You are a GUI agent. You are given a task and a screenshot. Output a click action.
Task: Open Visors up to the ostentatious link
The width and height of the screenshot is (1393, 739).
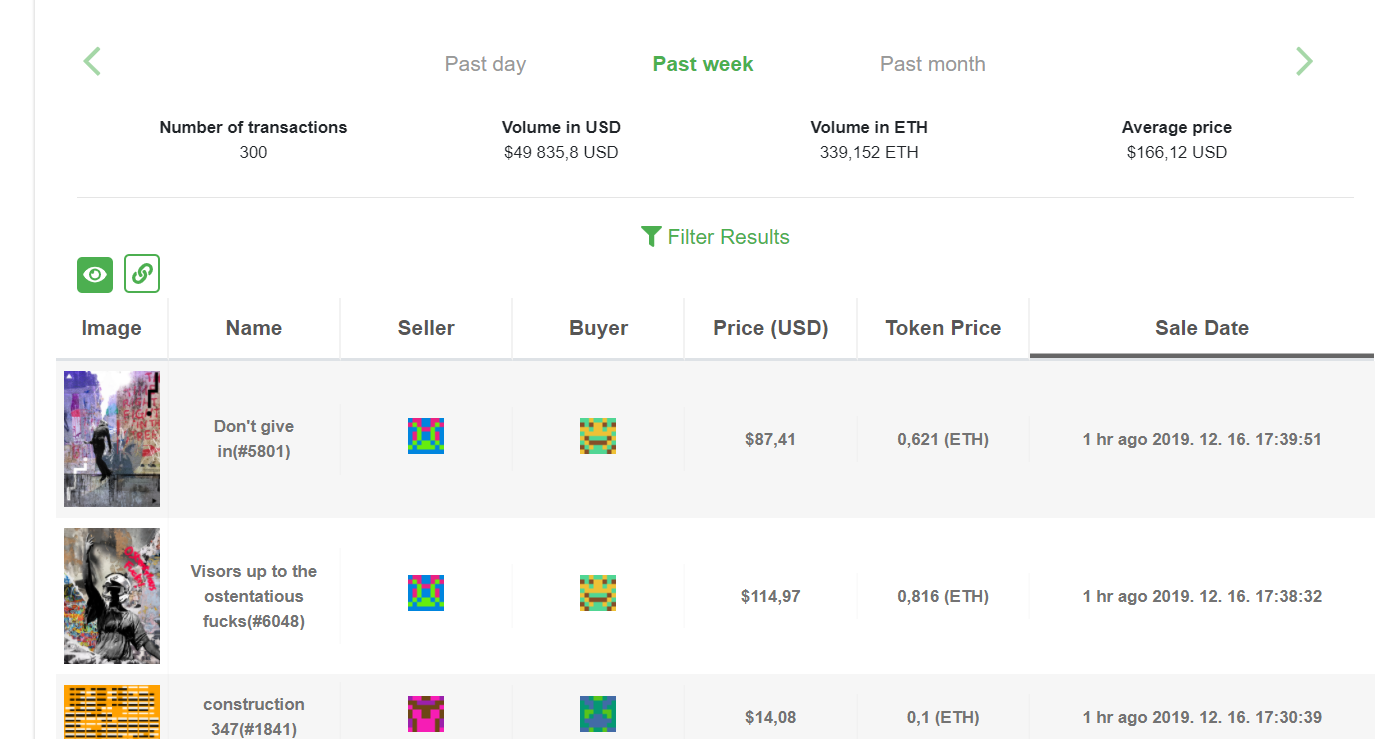tap(254, 596)
